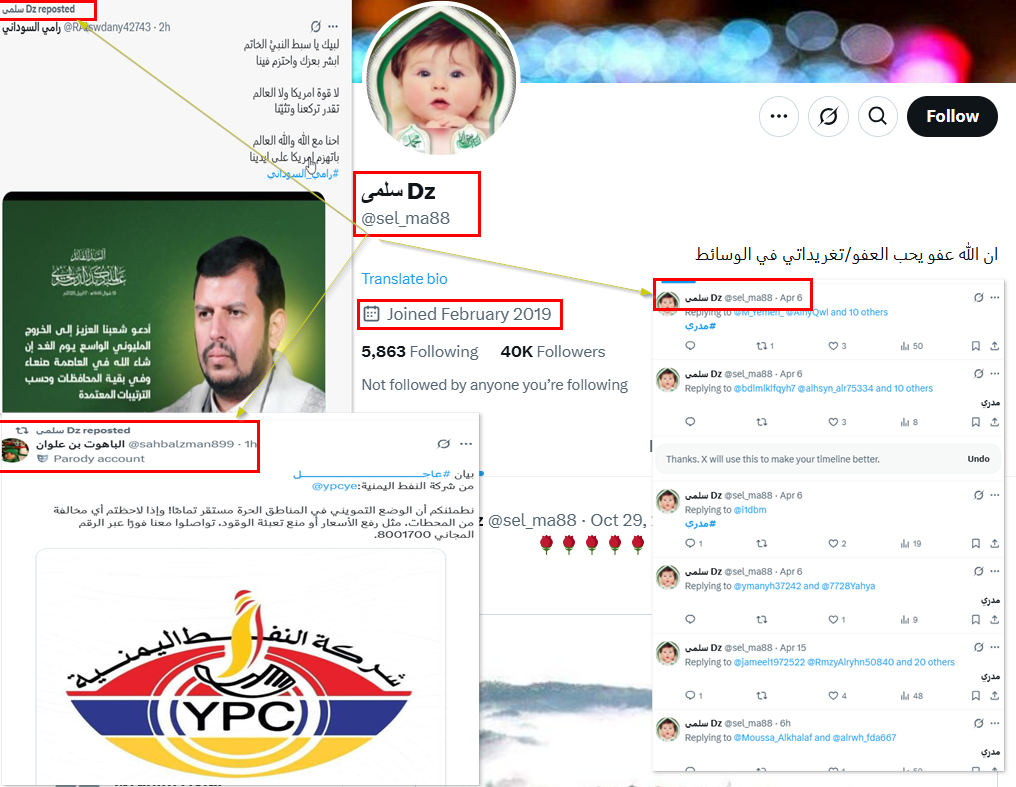
Task: Bookmark the first Apr 6 reply
Action: click(x=975, y=346)
